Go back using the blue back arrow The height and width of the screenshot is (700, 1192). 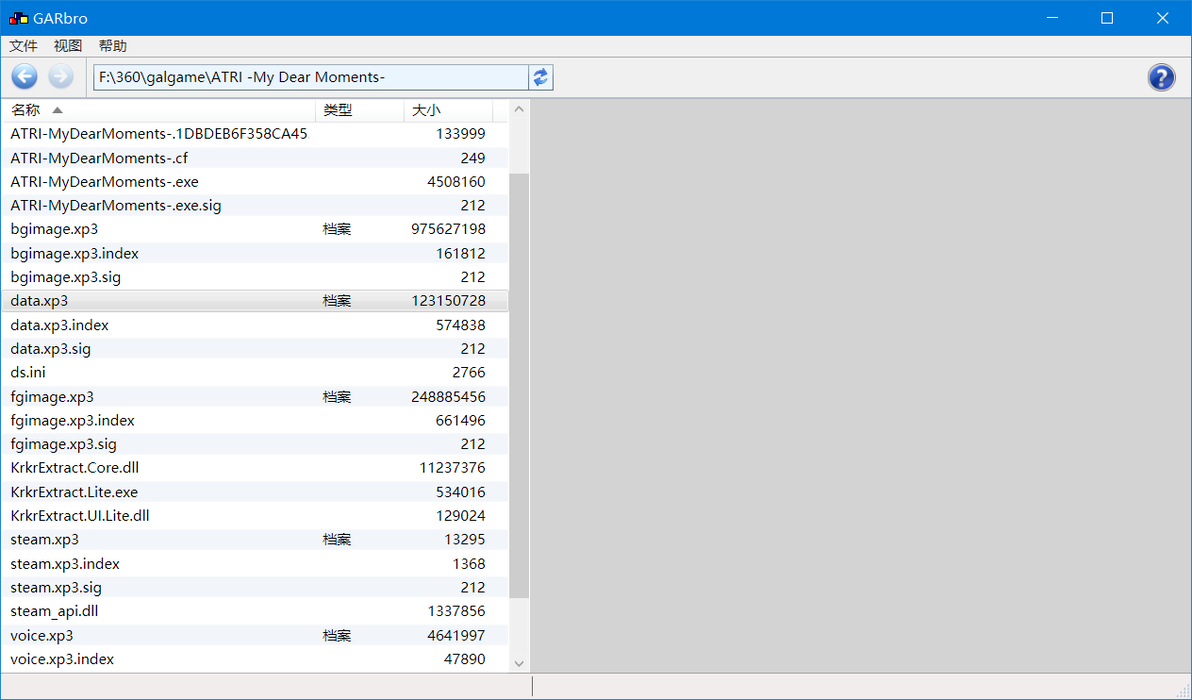click(24, 77)
